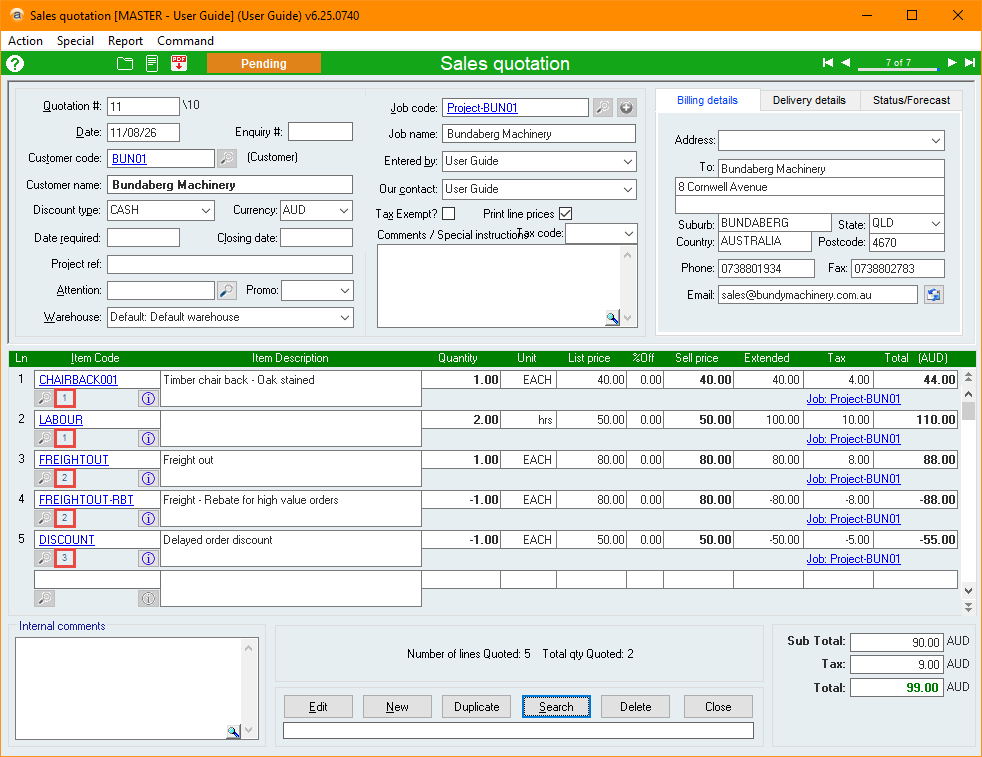Open the Our contact dropdown
Image resolution: width=982 pixels, height=757 pixels.
point(628,189)
